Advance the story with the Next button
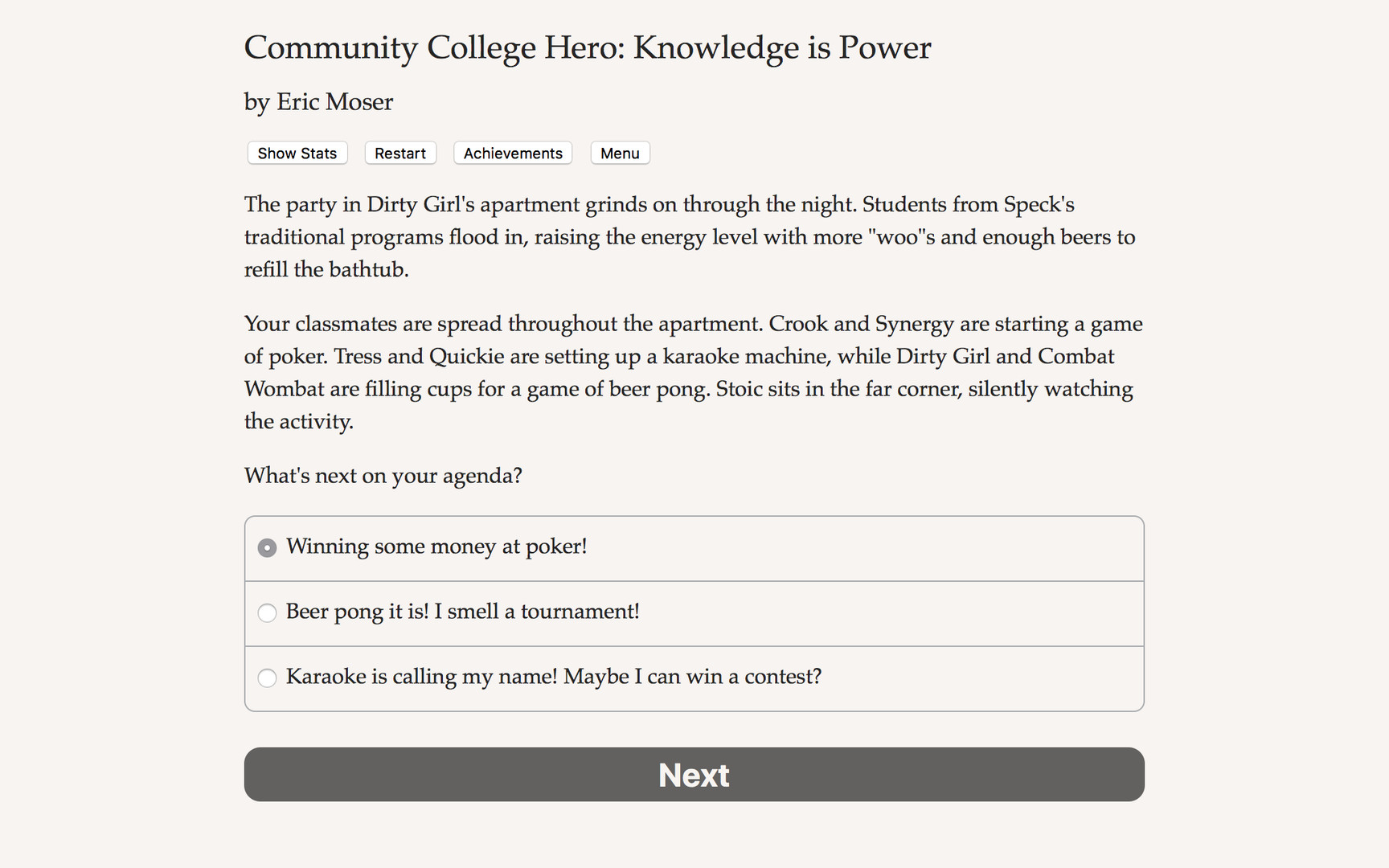 pos(694,774)
